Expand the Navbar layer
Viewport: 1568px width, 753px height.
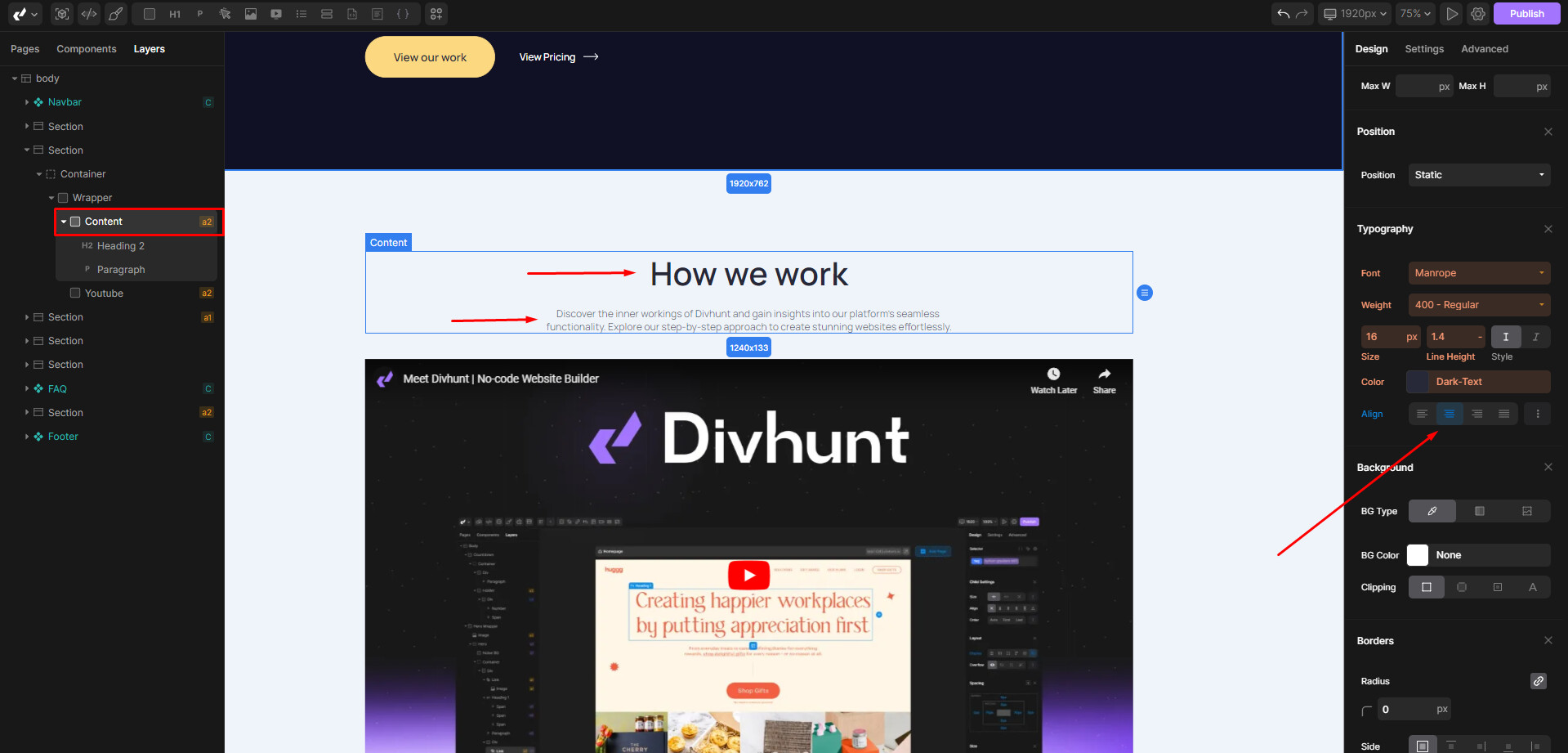(27, 102)
